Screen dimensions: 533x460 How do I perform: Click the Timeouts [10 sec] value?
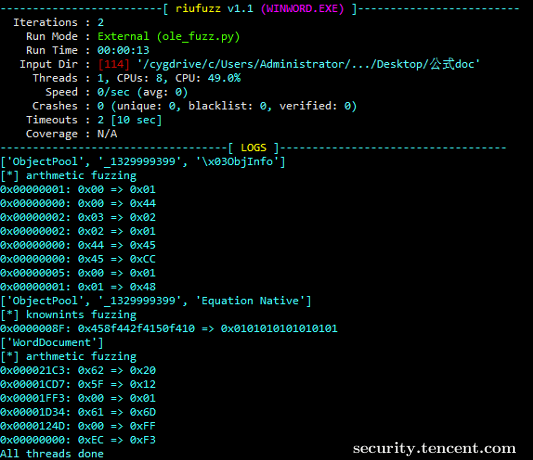point(130,120)
